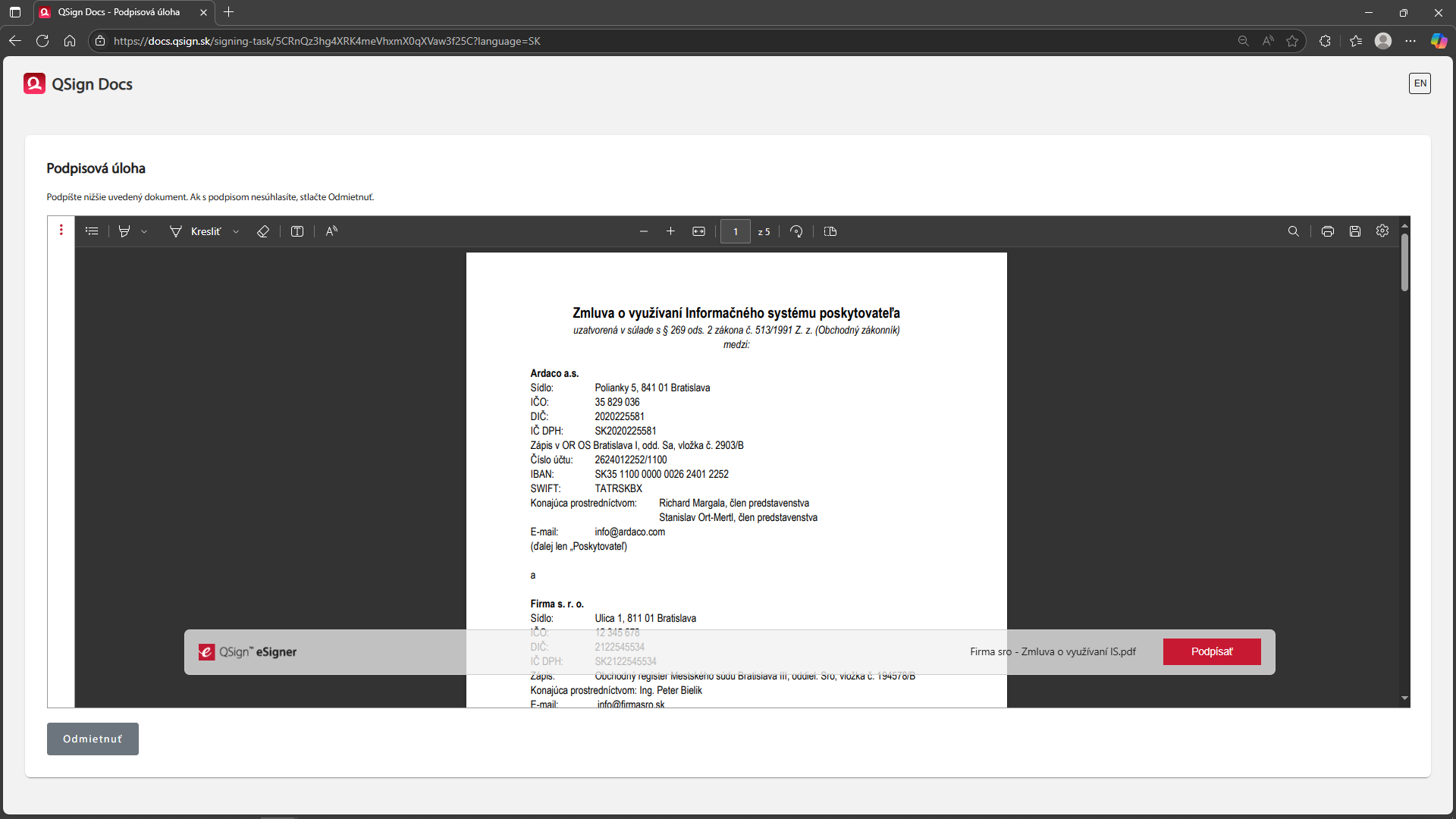Click the read aloud icon in PDF toolbar
Viewport: 1456px width, 819px height.
click(x=331, y=231)
